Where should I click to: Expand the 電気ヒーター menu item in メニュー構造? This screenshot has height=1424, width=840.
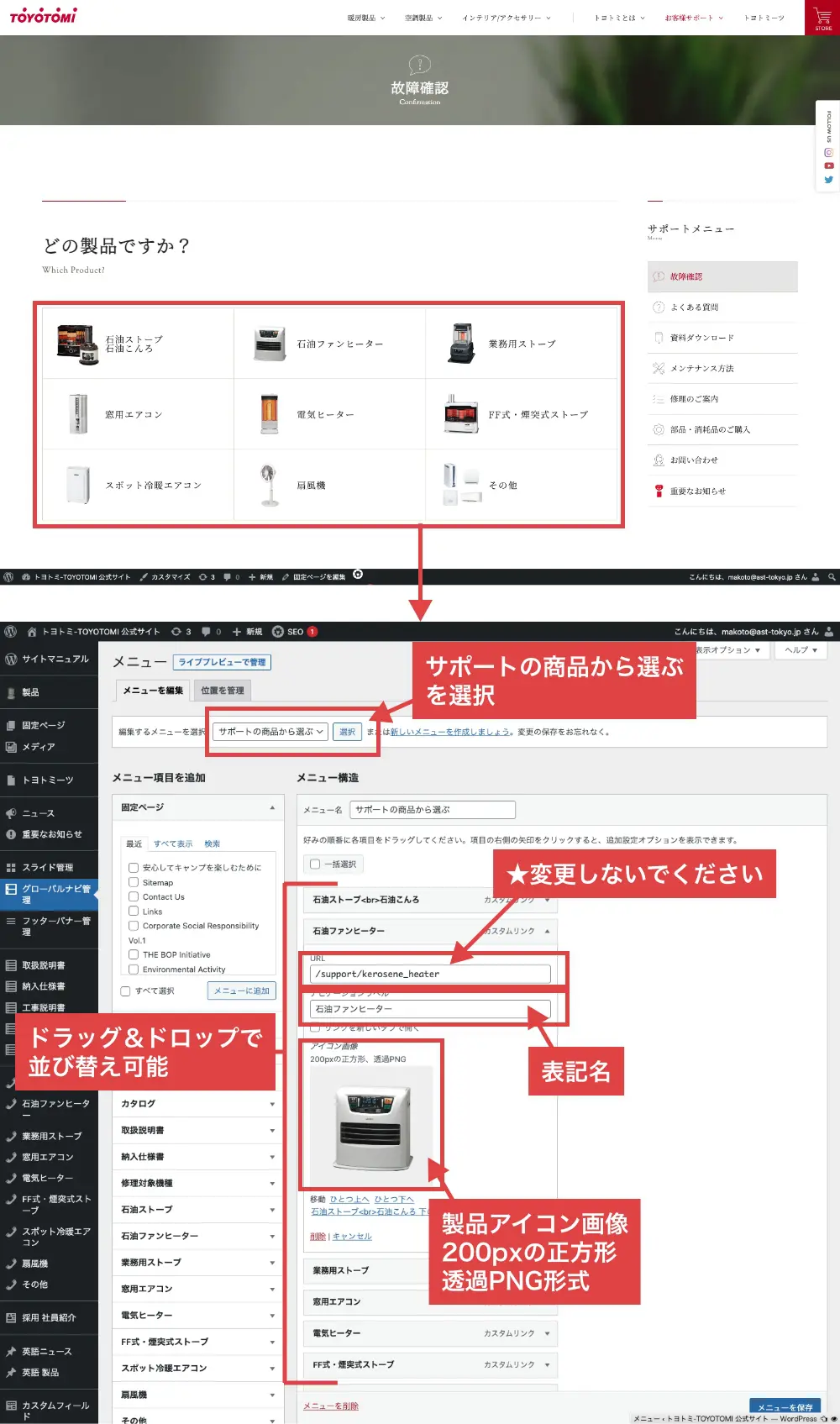coord(548,1333)
